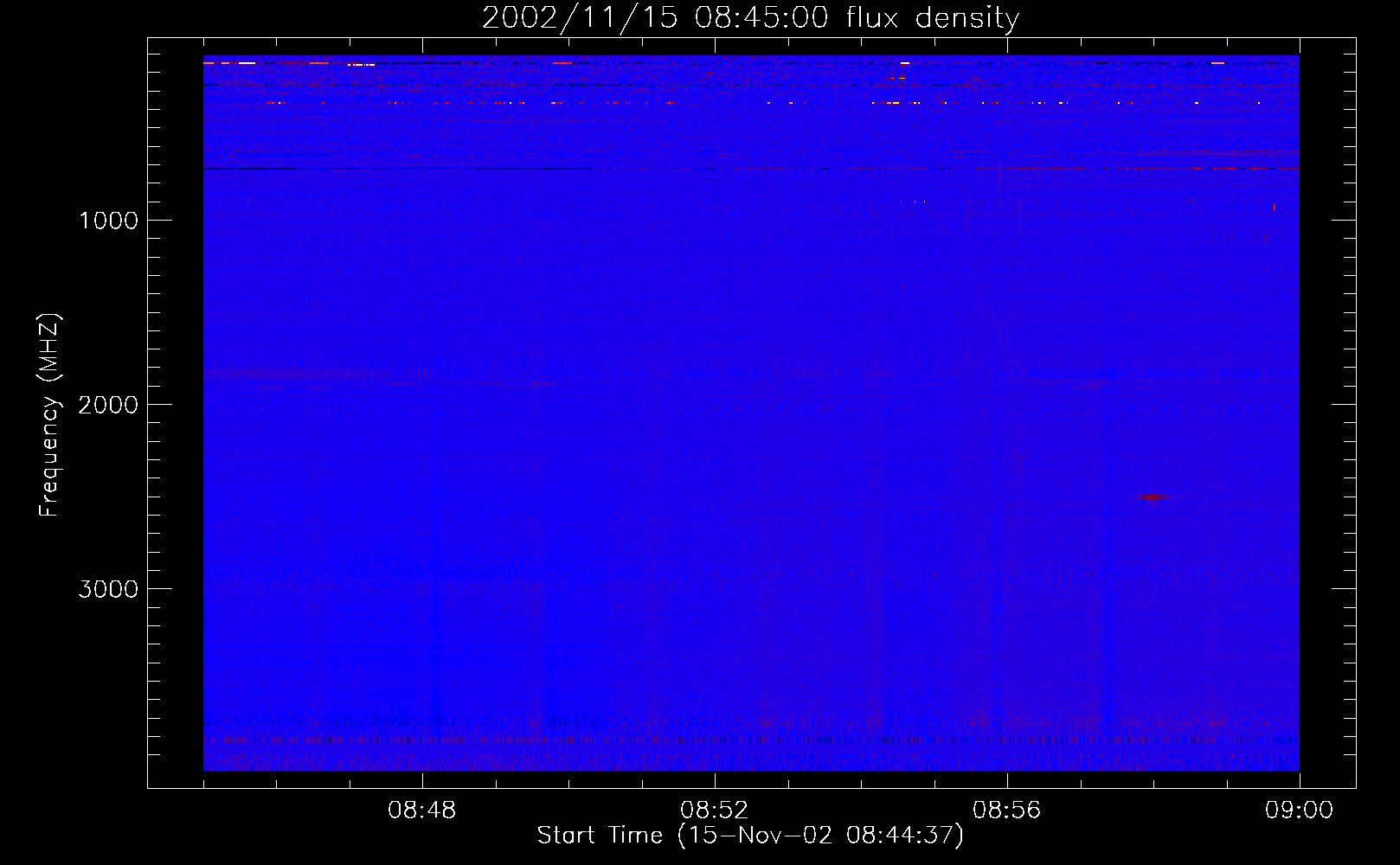Select the 'Frequency (MHZ)' y-axis label
The width and height of the screenshot is (1400, 865).
click(x=49, y=415)
